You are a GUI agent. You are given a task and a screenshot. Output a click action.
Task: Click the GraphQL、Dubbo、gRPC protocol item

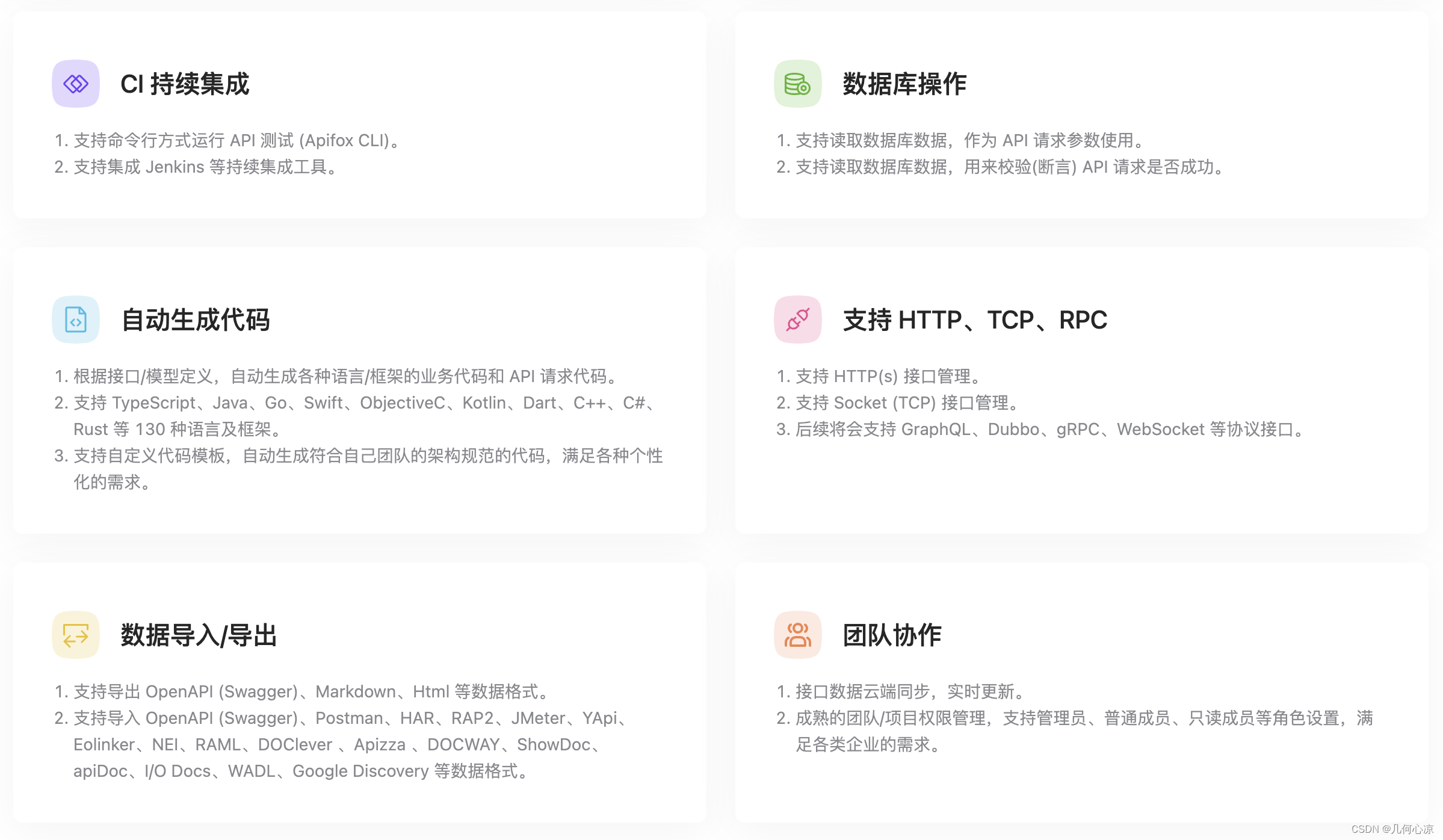coord(1041,429)
